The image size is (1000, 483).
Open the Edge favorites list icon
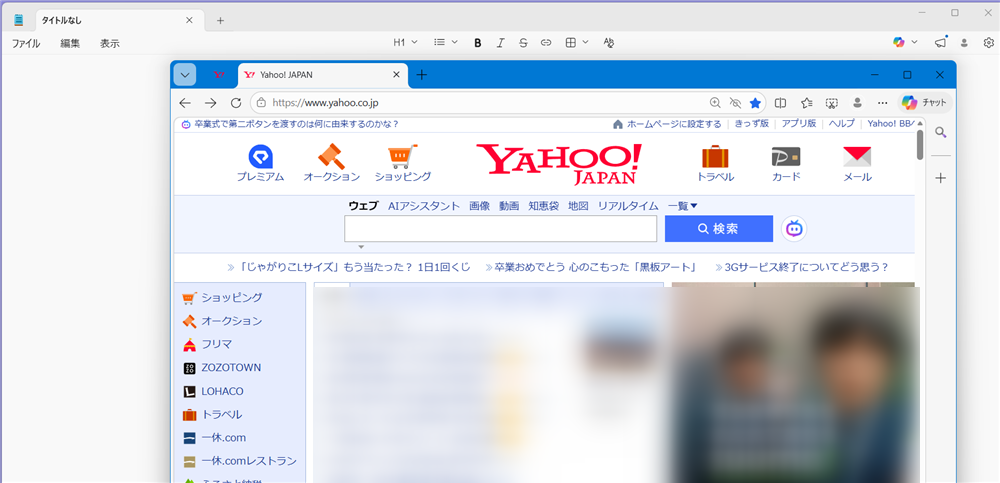click(x=806, y=103)
